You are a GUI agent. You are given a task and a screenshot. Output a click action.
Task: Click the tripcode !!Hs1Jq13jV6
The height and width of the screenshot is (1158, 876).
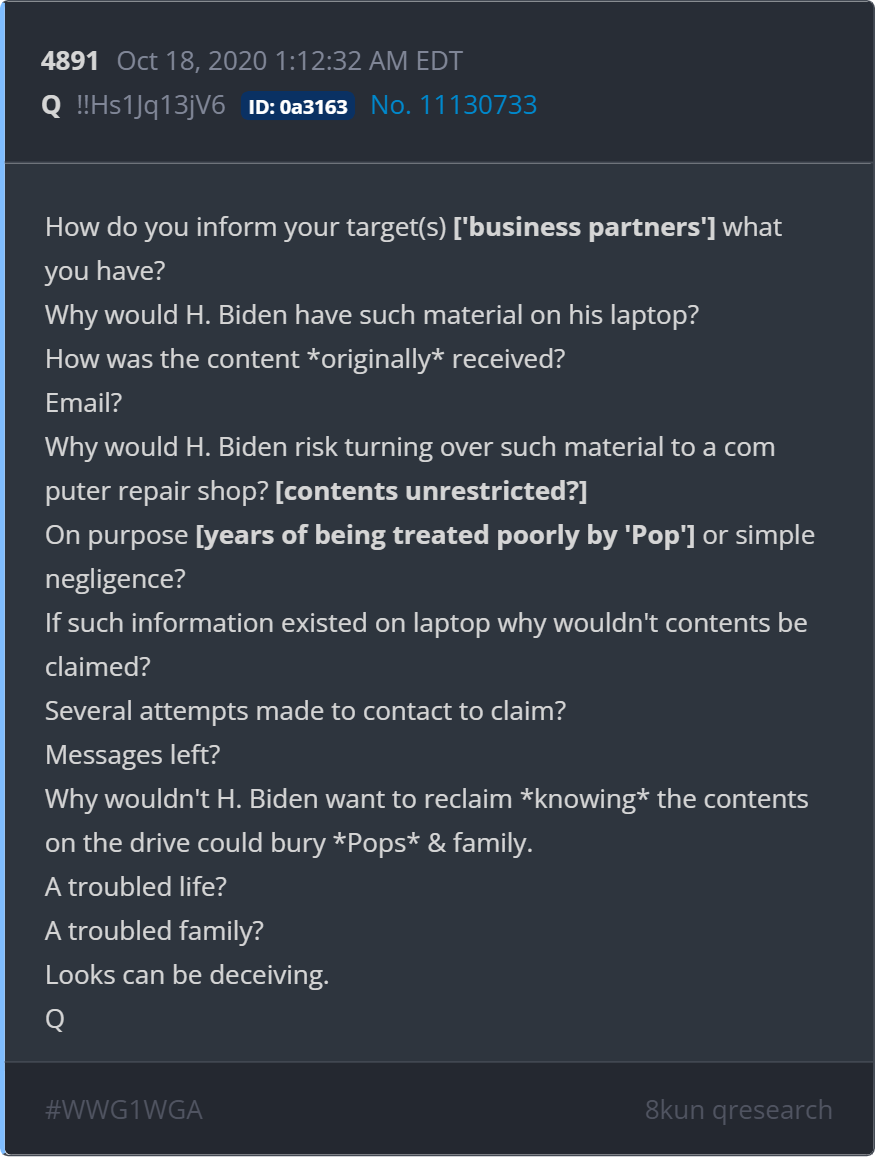click(151, 105)
